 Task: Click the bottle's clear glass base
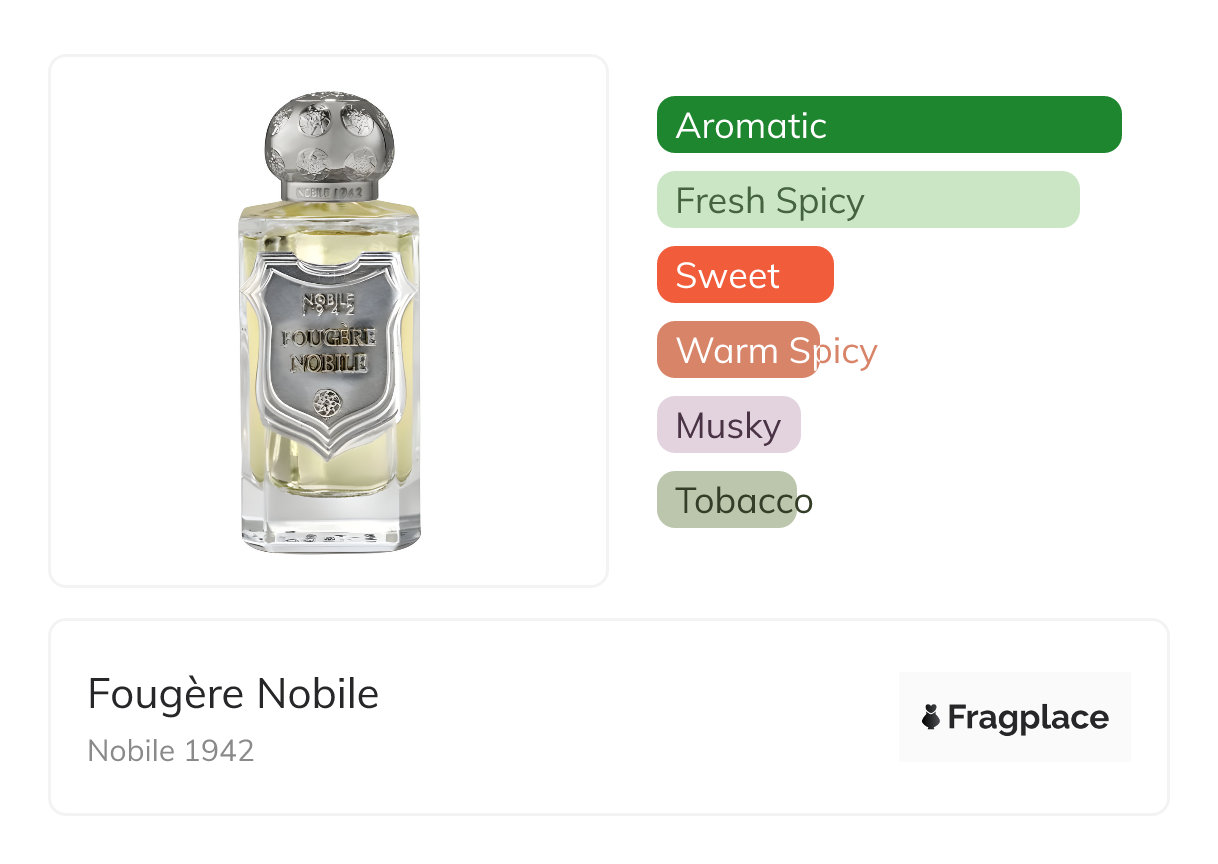(x=330, y=525)
